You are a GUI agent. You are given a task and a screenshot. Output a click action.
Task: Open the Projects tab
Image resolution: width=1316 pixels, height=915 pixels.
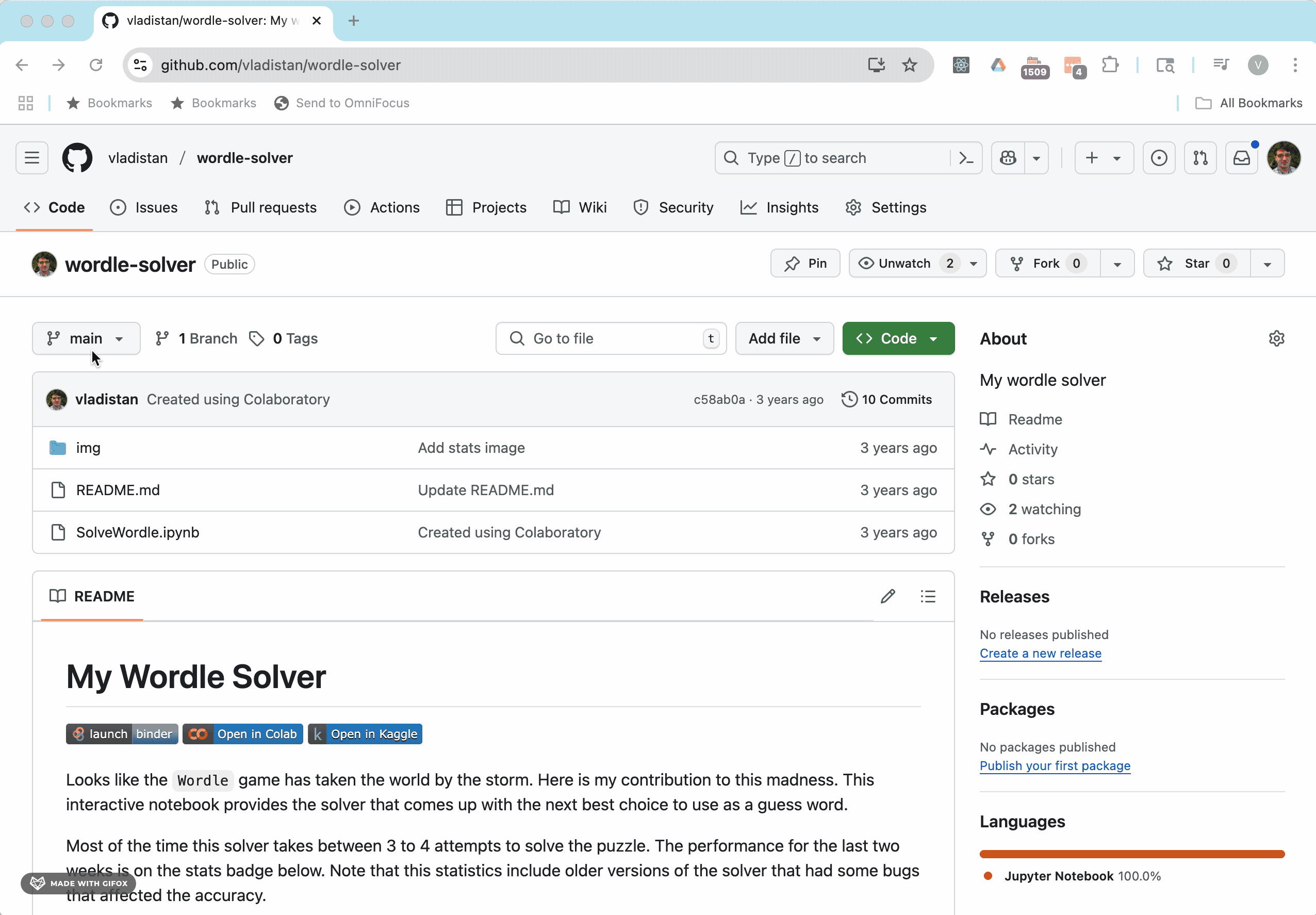486,207
